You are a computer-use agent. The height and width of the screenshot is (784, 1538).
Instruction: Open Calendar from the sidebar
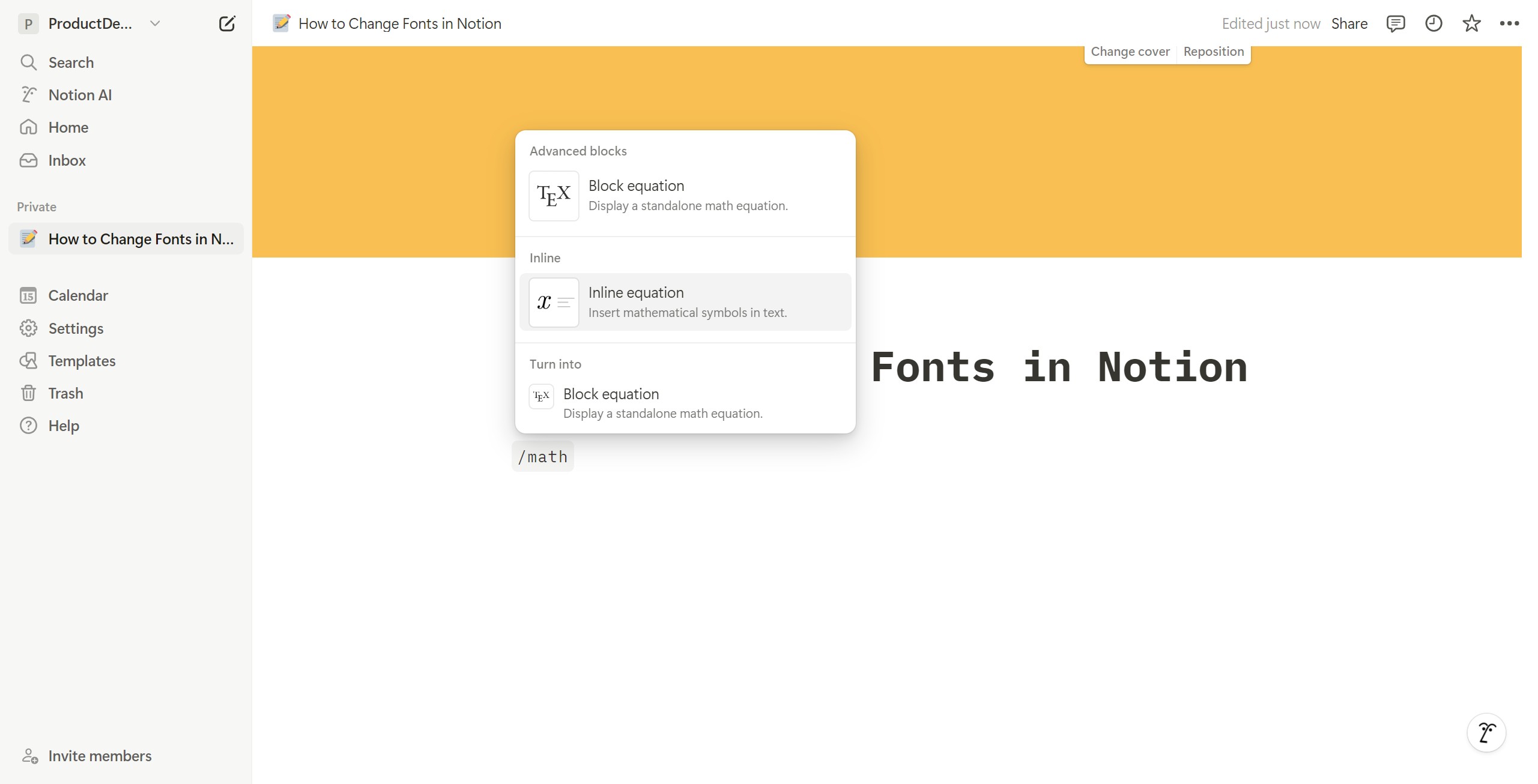(126, 295)
